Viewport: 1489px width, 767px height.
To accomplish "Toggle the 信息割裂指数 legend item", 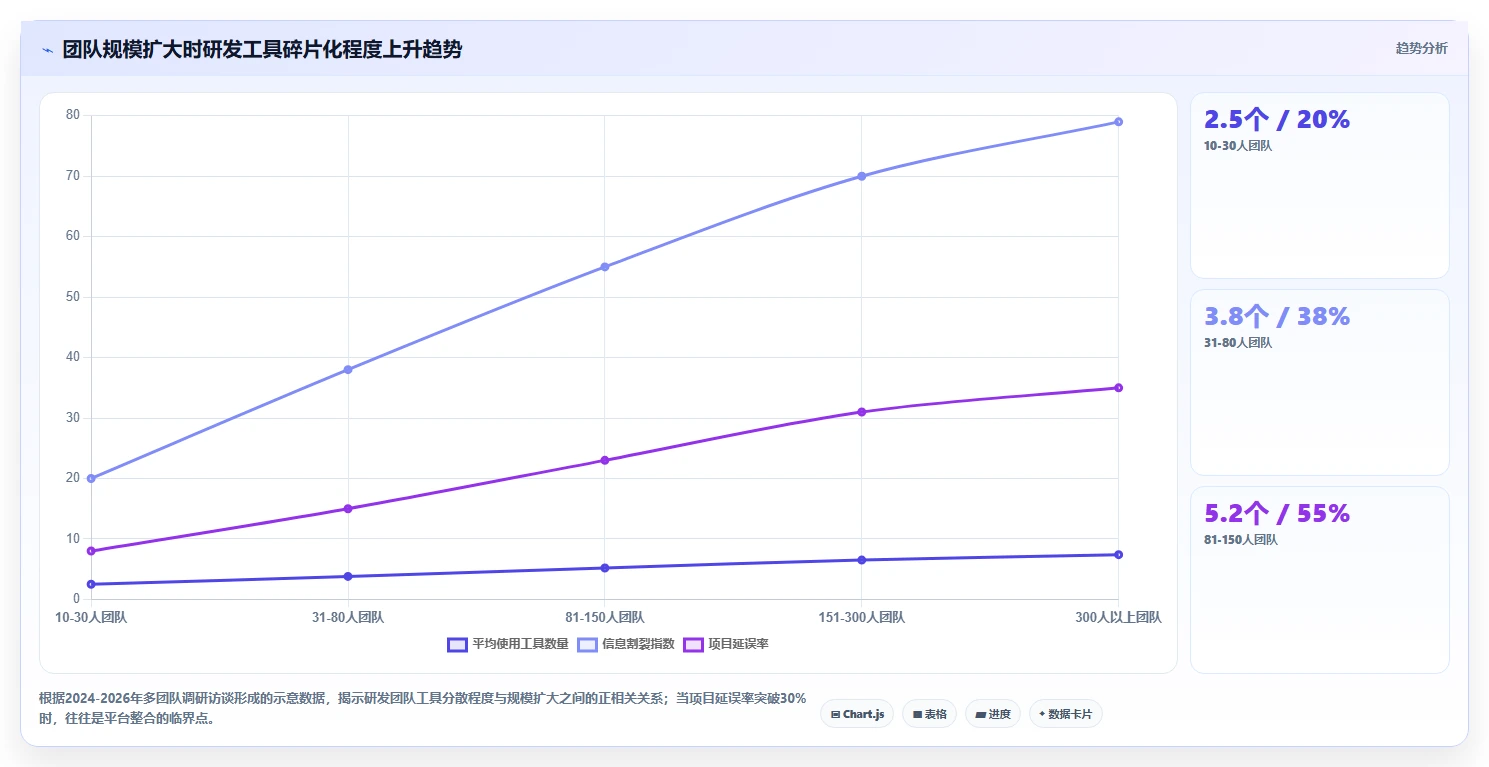I will click(x=626, y=644).
